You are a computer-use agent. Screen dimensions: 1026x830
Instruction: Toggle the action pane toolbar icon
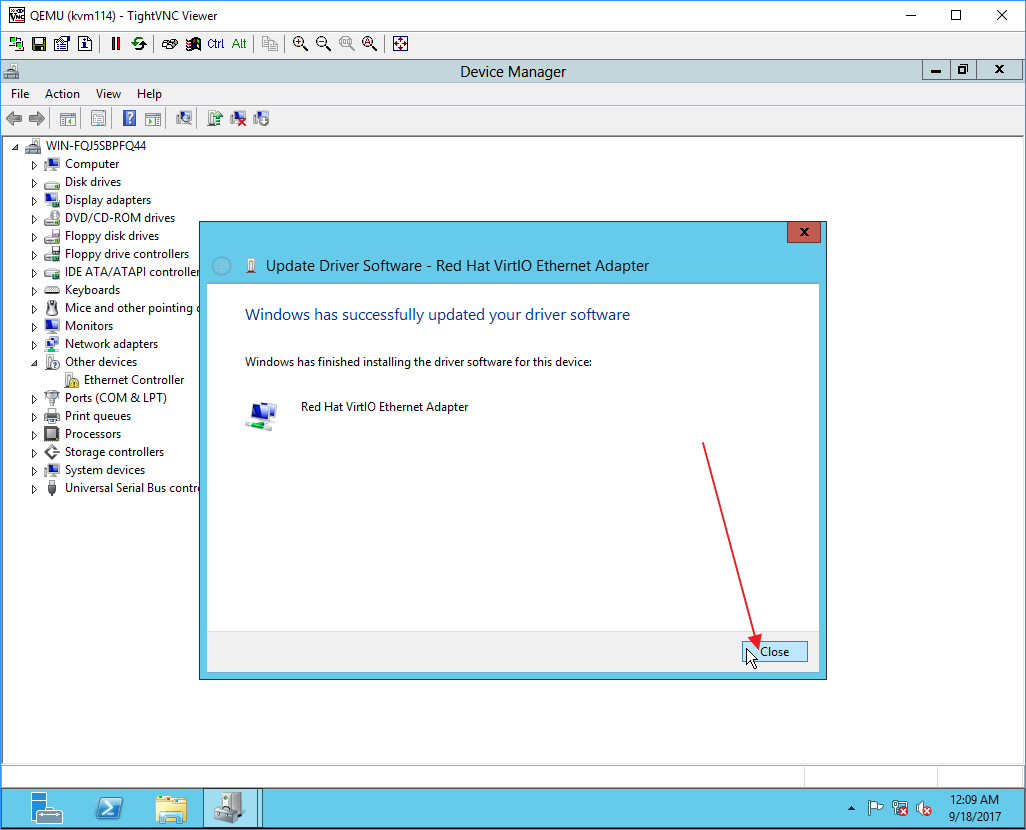coord(153,118)
